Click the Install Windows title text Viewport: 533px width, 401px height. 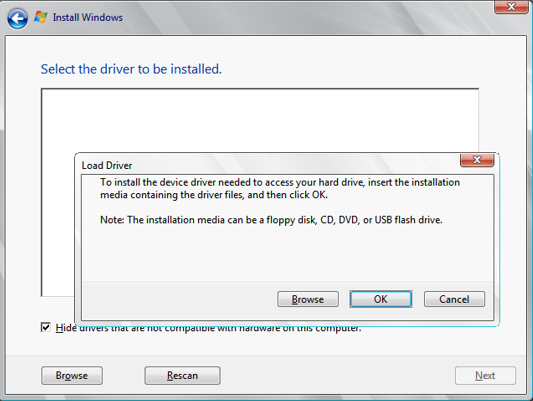pos(88,17)
